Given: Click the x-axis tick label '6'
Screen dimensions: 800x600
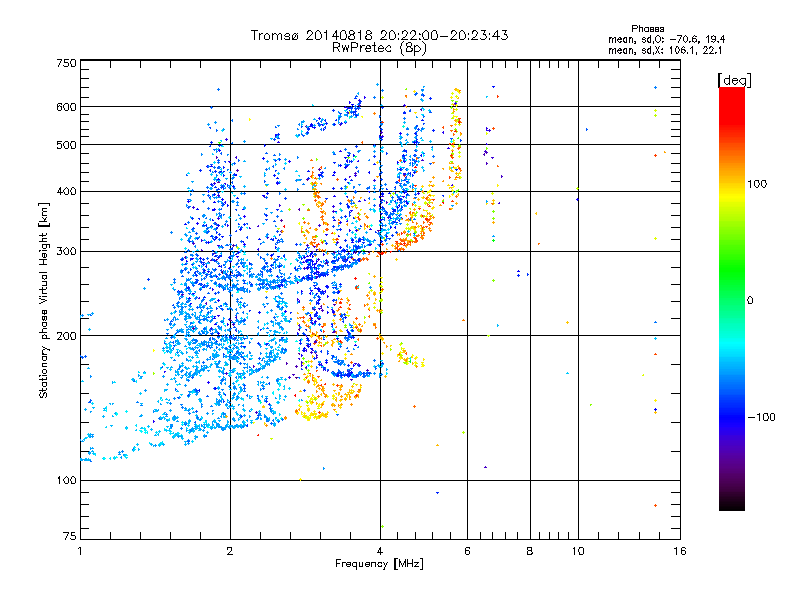Looking at the screenshot, I should pyautogui.click(x=467, y=551).
